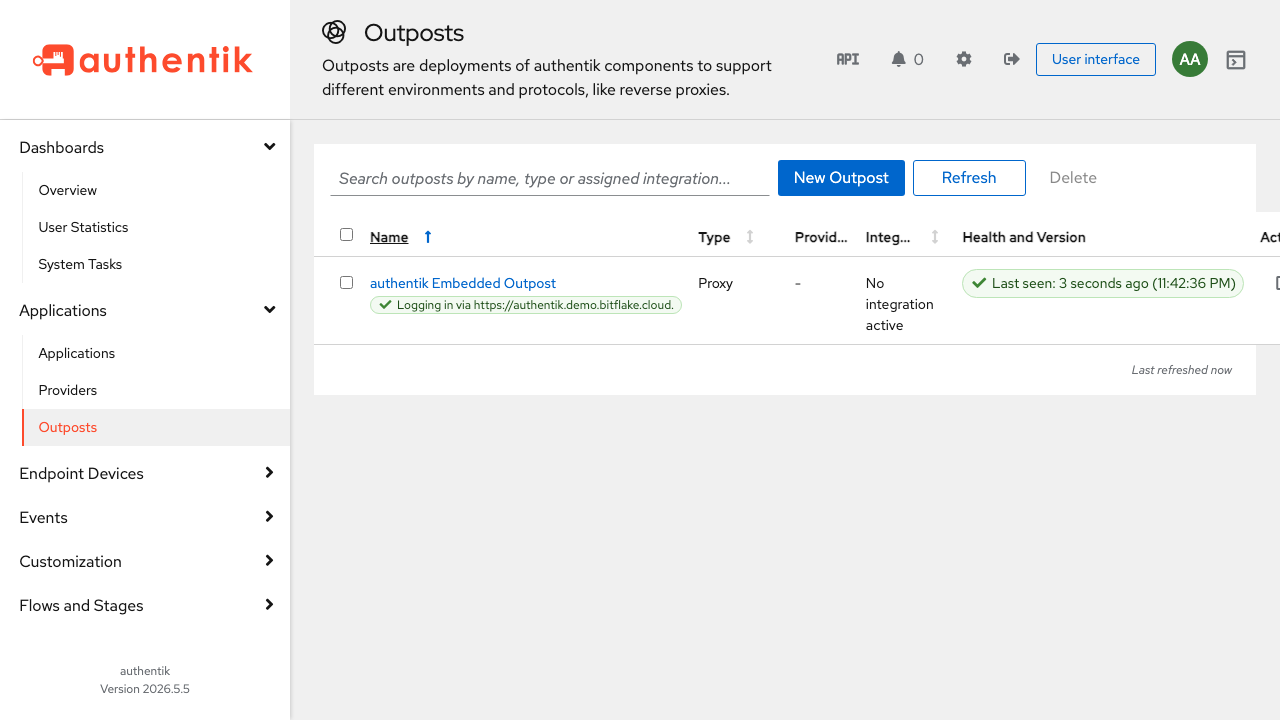The height and width of the screenshot is (720, 1280).
Task: Open the System Tasks page
Action: [x=80, y=264]
